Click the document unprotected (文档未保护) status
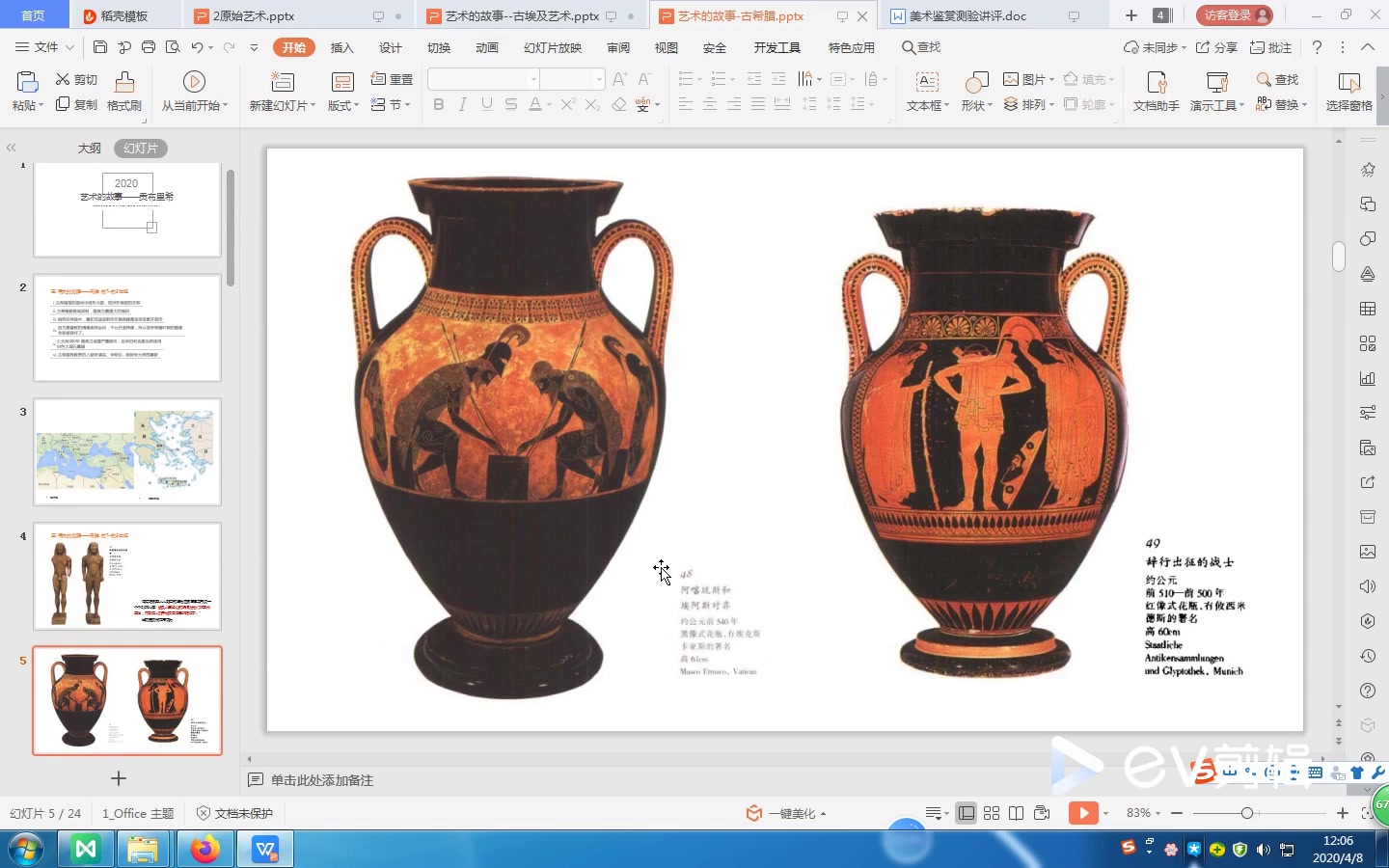 coord(234,813)
